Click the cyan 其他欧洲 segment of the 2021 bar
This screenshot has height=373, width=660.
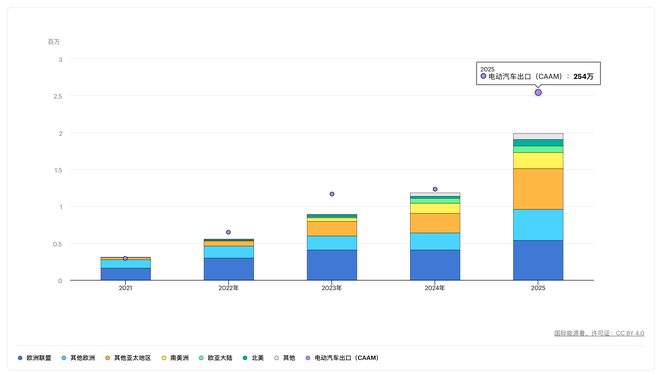pyautogui.click(x=125, y=264)
